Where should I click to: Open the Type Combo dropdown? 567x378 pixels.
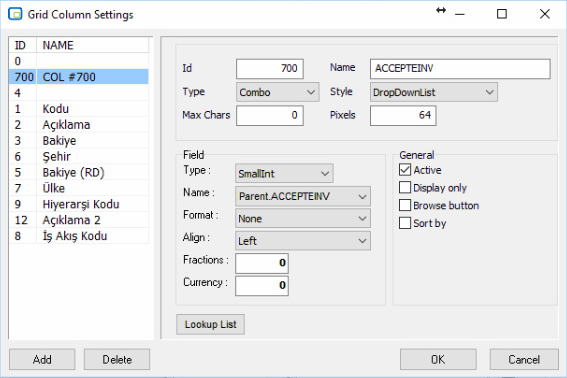277,92
